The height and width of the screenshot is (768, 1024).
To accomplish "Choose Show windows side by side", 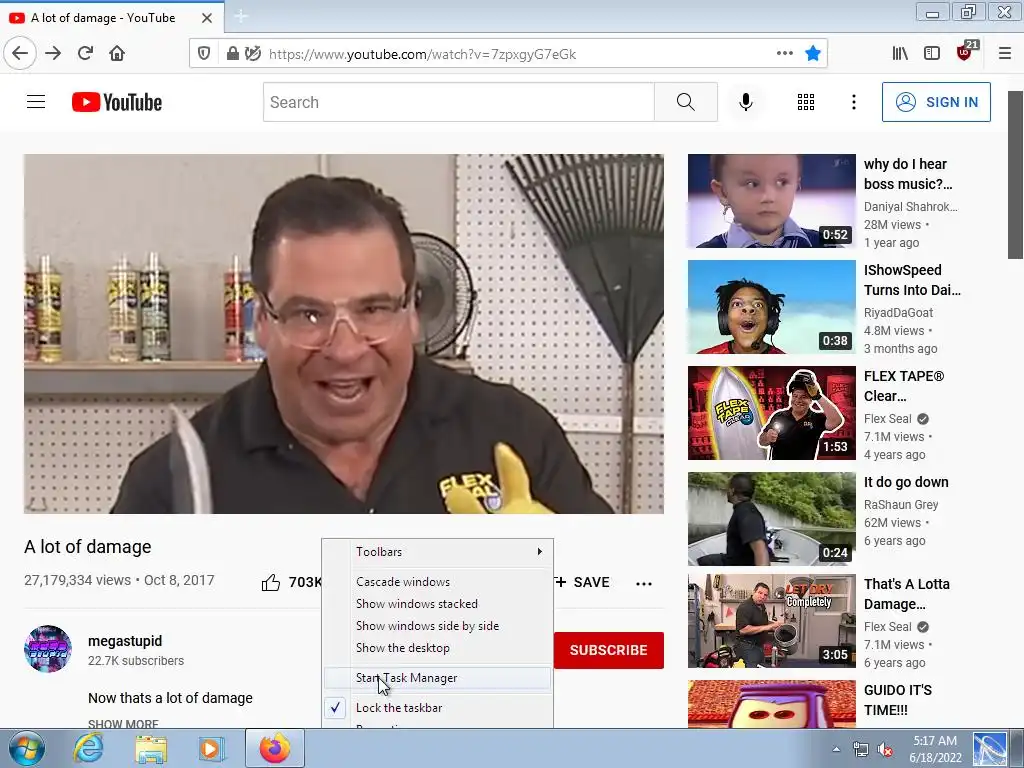I will click(438, 626).
